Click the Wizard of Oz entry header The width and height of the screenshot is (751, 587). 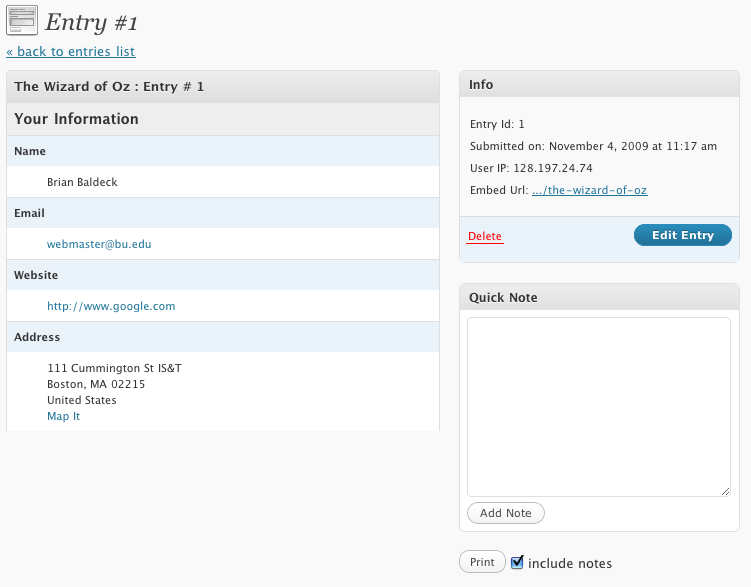223,87
